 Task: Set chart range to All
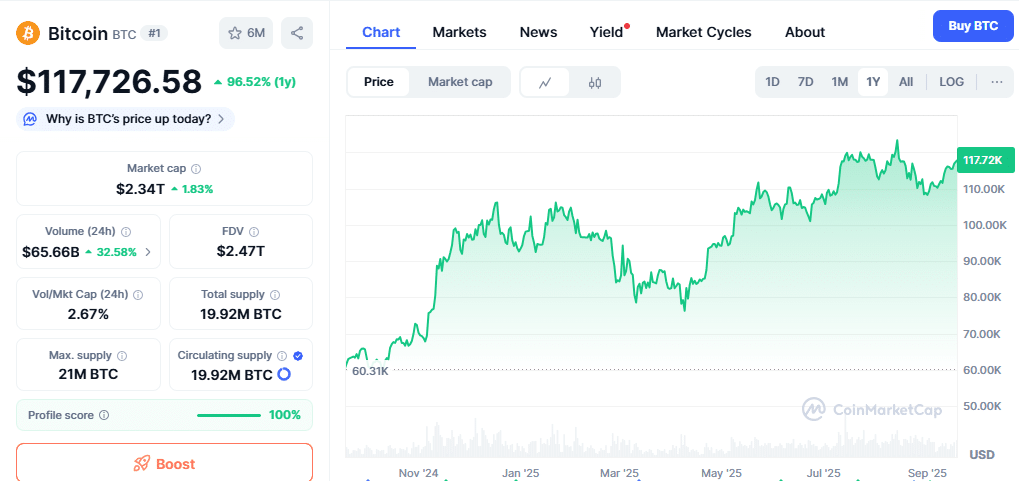click(x=906, y=82)
